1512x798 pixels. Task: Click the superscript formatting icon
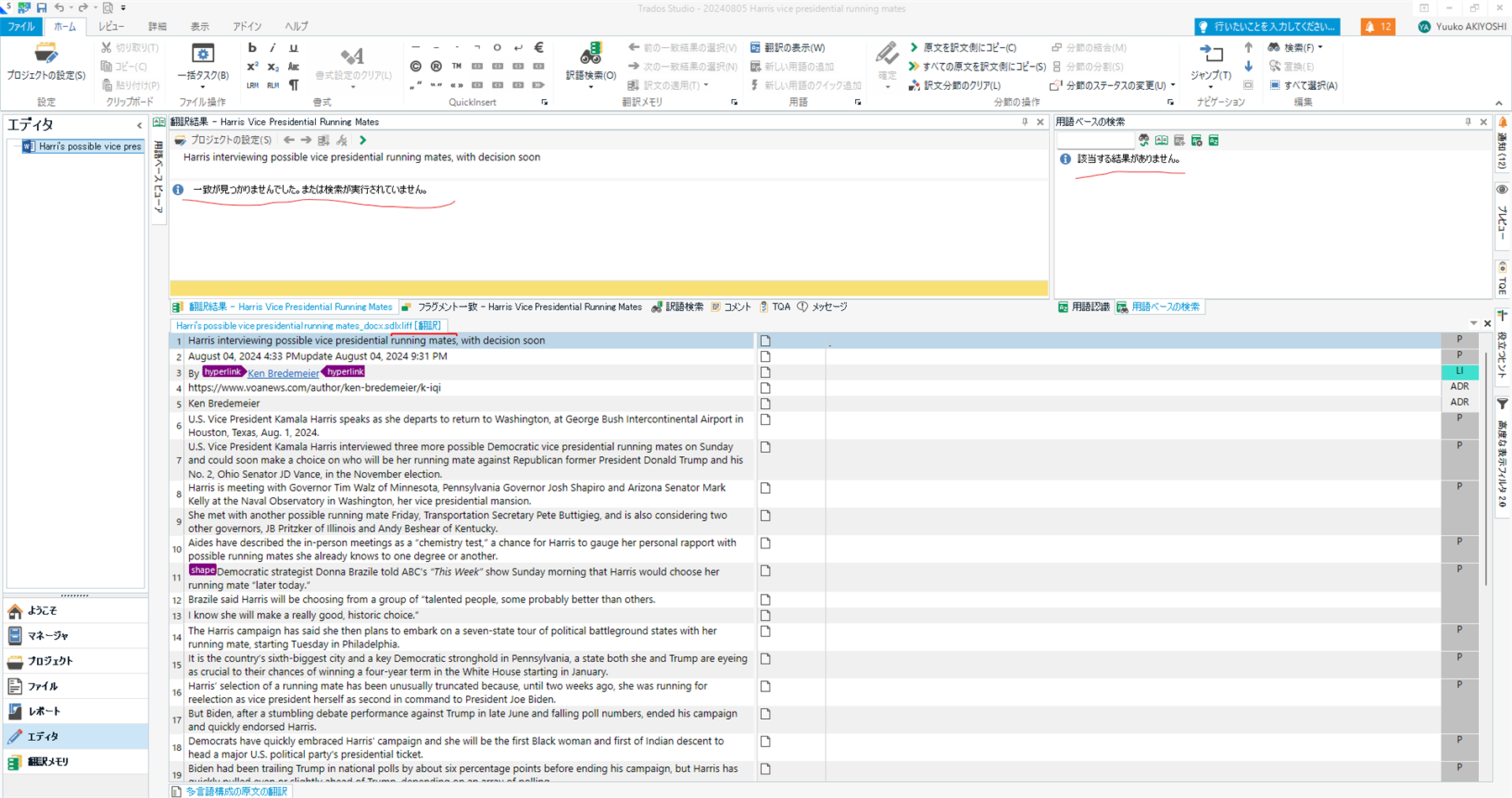[x=253, y=66]
